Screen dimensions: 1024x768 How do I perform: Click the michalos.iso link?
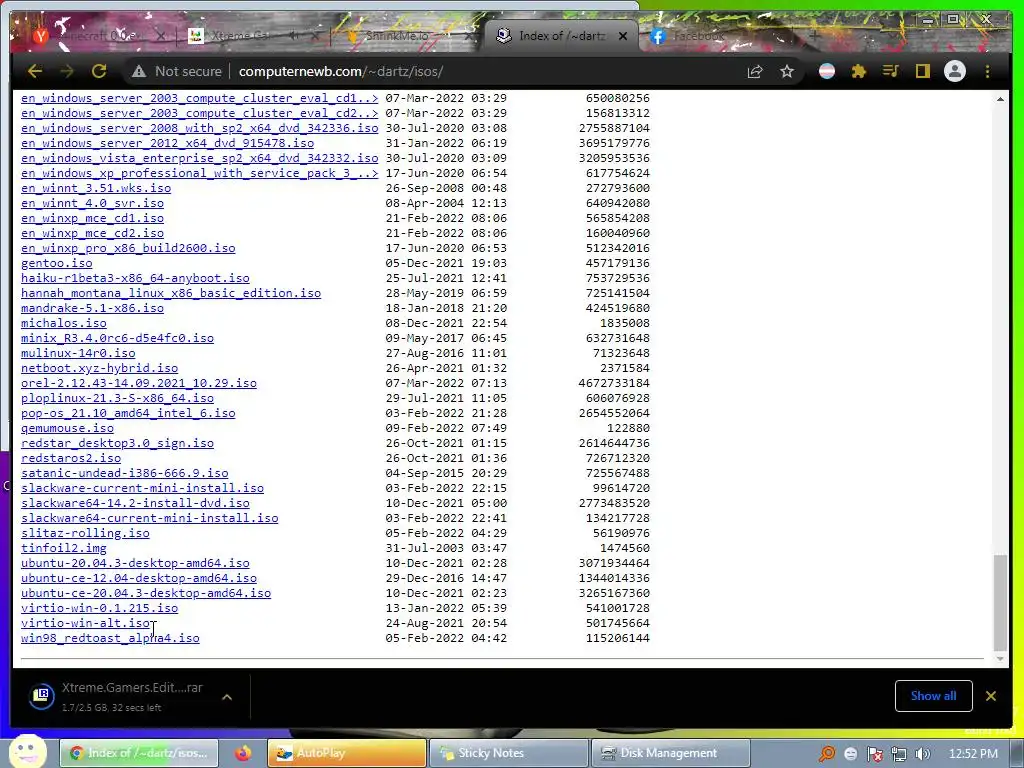pos(64,323)
